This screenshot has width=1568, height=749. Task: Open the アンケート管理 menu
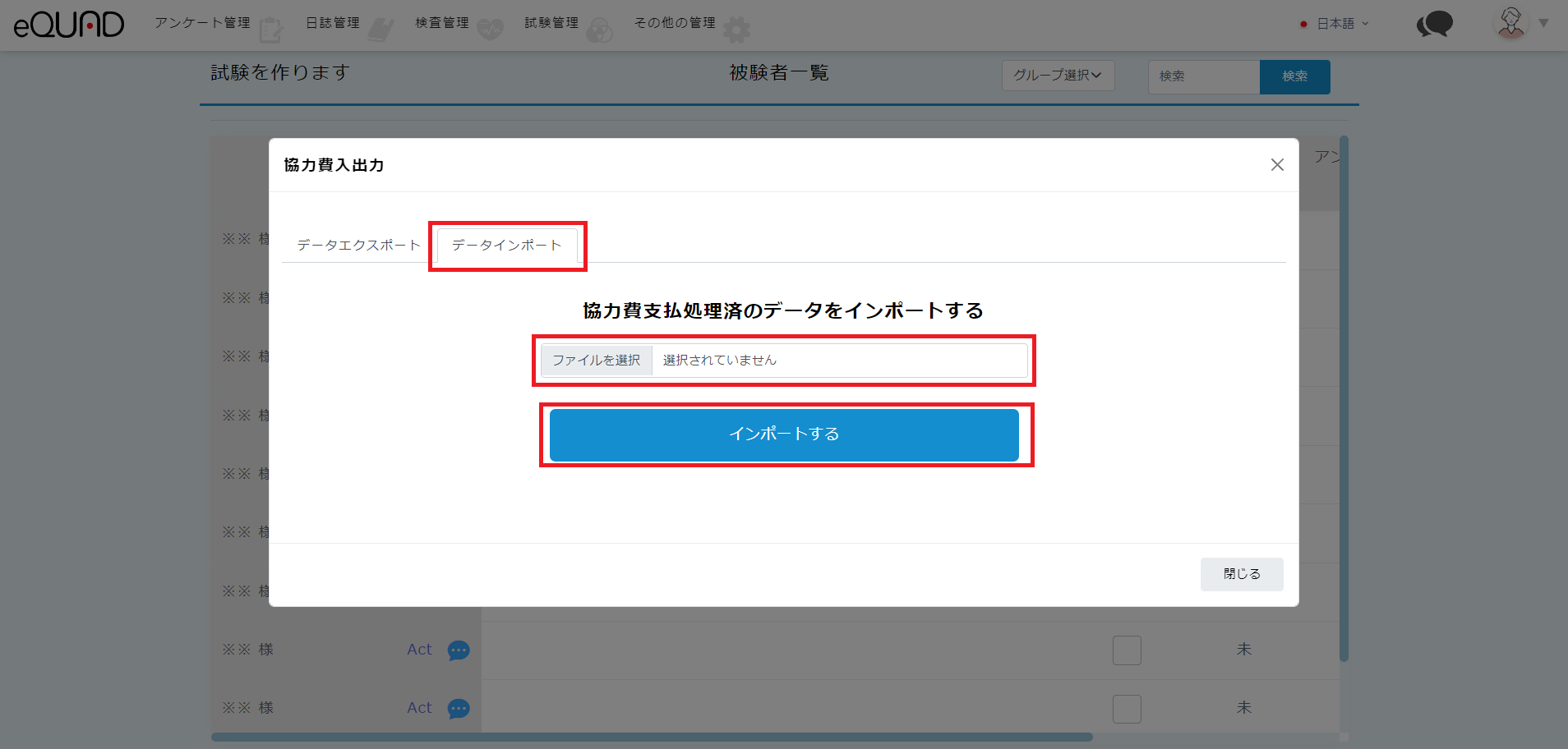pyautogui.click(x=203, y=23)
